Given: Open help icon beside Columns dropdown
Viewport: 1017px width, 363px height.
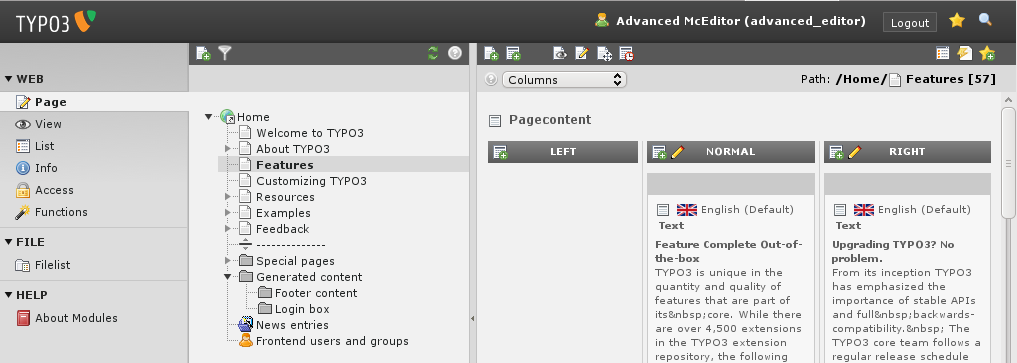Looking at the screenshot, I should tap(491, 80).
